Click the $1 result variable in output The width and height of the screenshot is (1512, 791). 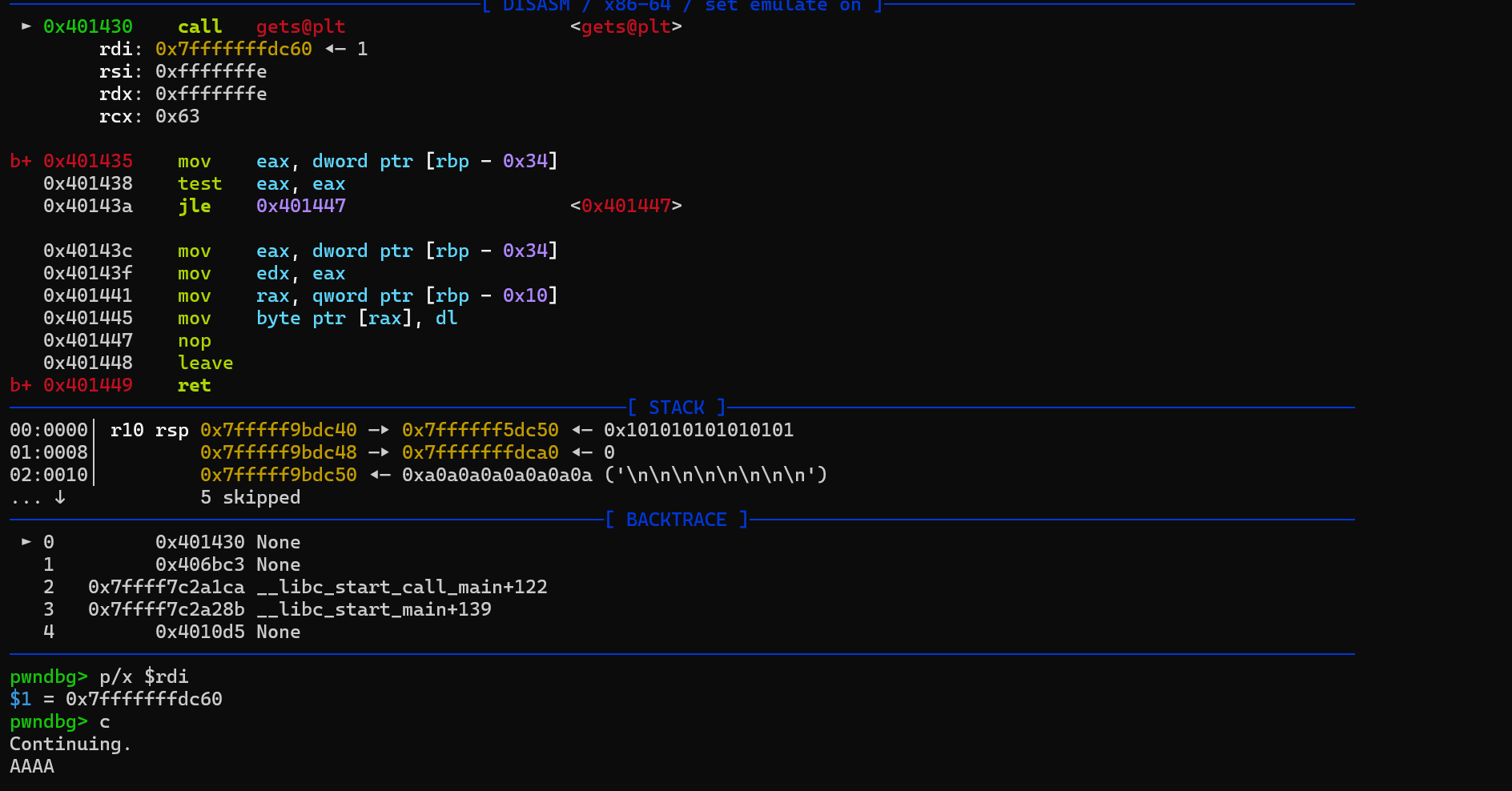click(x=20, y=699)
